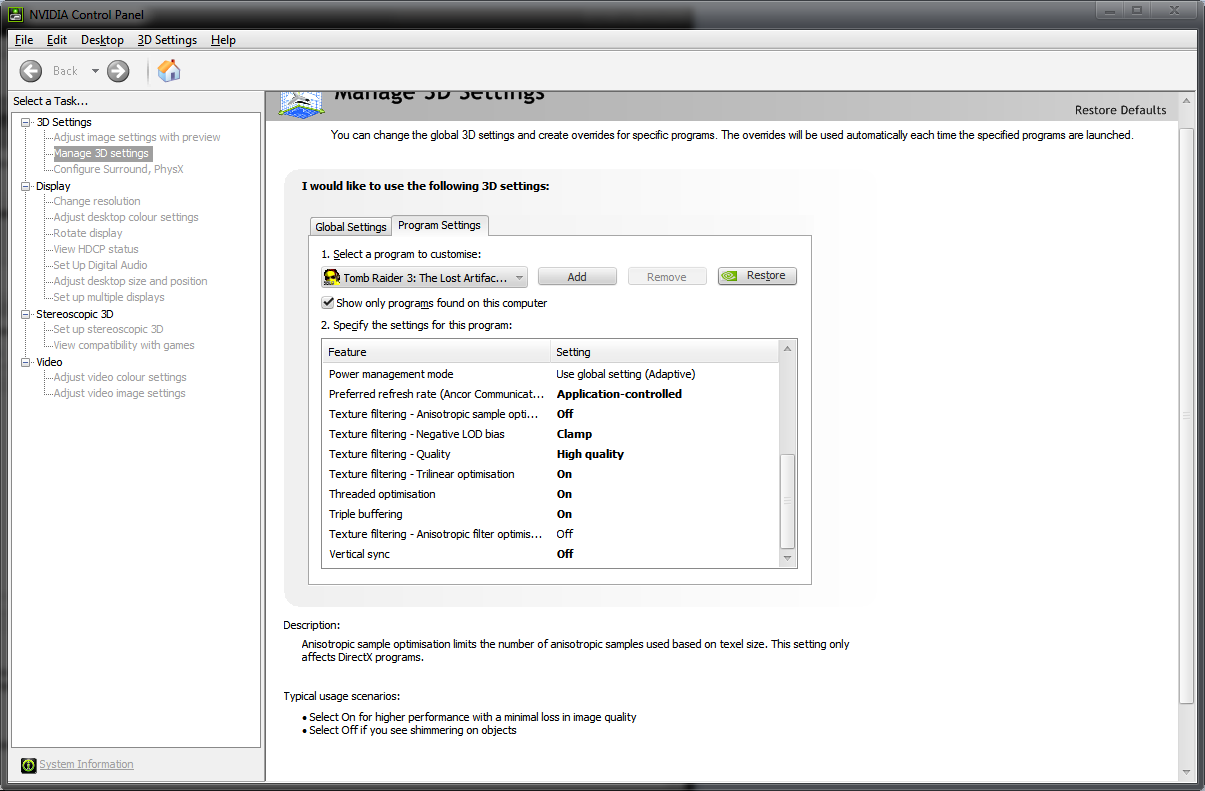Click the NVIDIA logo on Restore button
Image resolution: width=1205 pixels, height=791 pixels.
click(731, 276)
